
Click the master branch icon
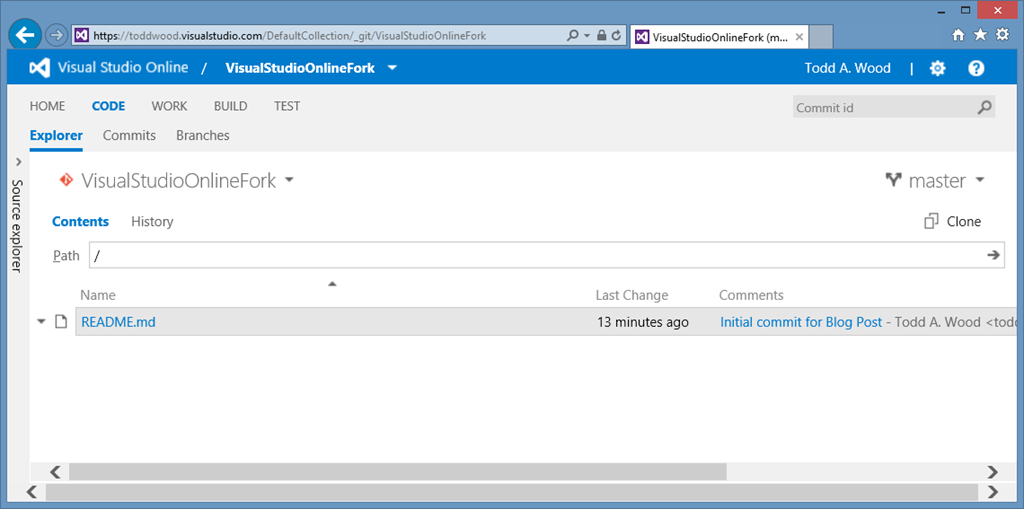(x=893, y=180)
